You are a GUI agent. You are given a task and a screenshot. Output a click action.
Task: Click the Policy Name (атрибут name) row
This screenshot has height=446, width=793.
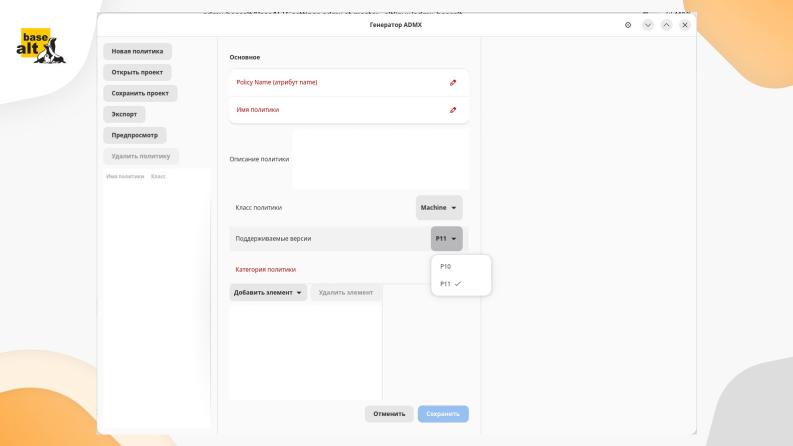[x=348, y=82]
